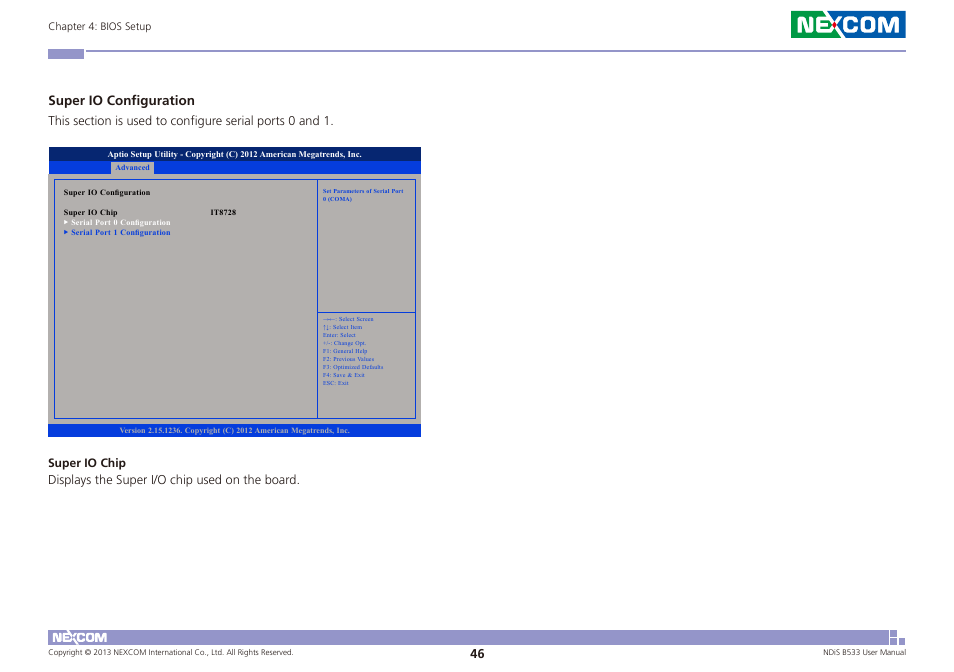This screenshot has height=672, width=954.
Task: Click the IT8728 chip value
Action: pos(223,212)
